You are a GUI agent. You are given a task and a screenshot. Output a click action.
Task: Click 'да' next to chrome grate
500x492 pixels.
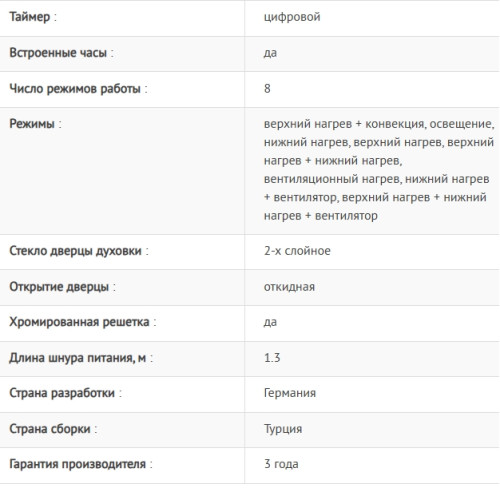pos(270,322)
